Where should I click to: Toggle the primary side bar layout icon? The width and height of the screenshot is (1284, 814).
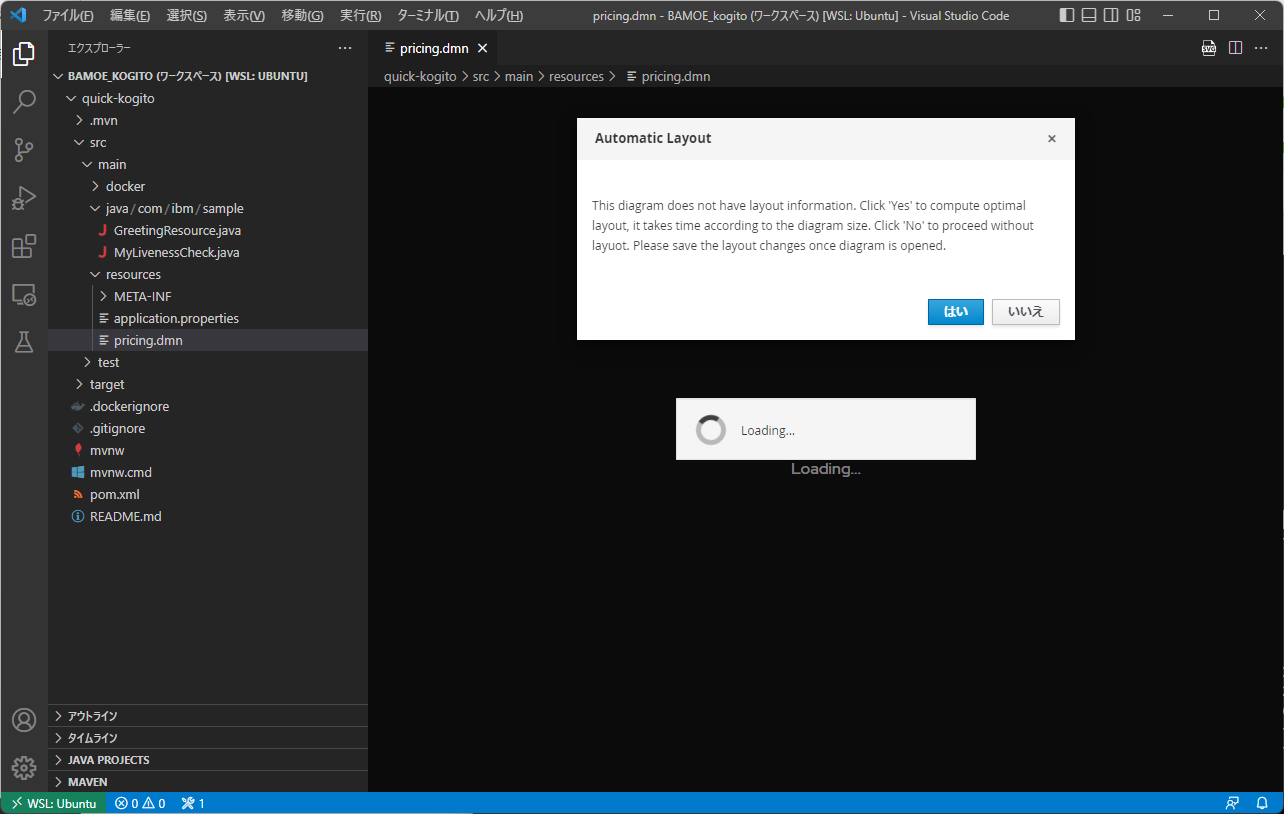(x=1067, y=15)
